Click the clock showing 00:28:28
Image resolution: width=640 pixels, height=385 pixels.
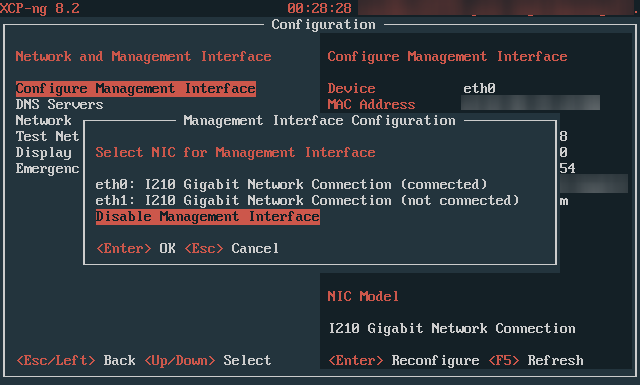point(320,8)
